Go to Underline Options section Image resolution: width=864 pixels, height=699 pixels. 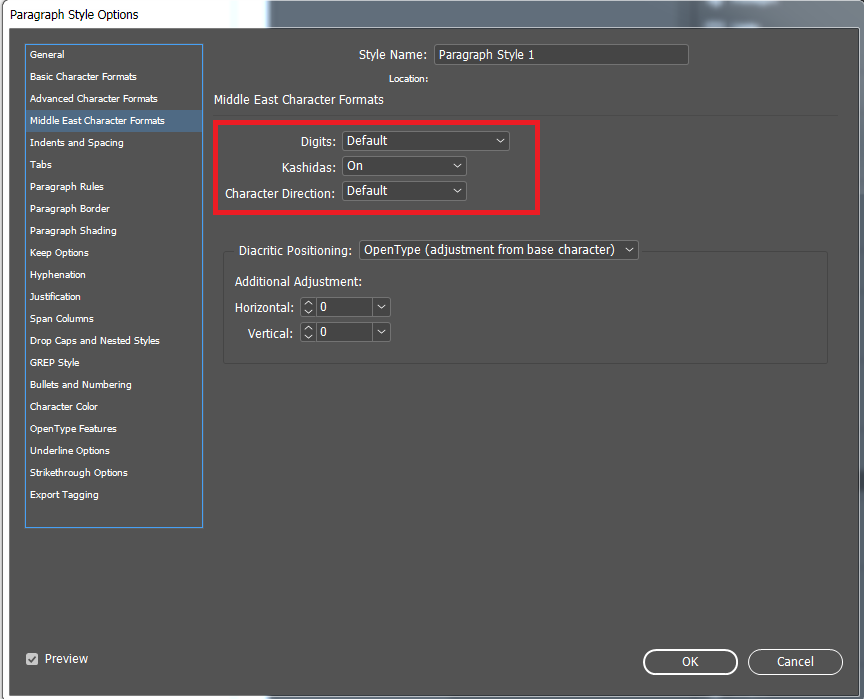coord(114,451)
